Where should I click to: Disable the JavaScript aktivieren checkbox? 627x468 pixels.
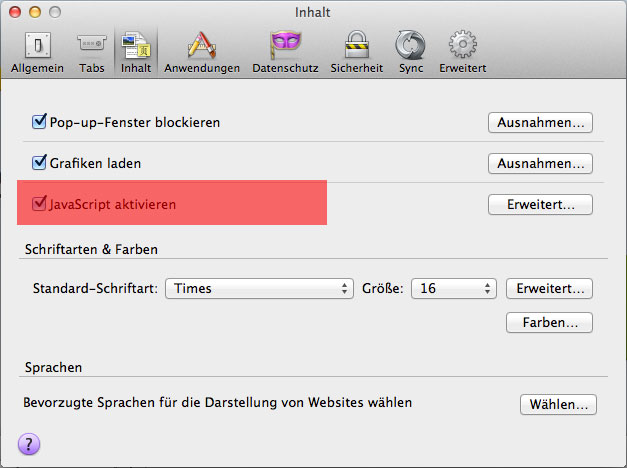tap(40, 204)
